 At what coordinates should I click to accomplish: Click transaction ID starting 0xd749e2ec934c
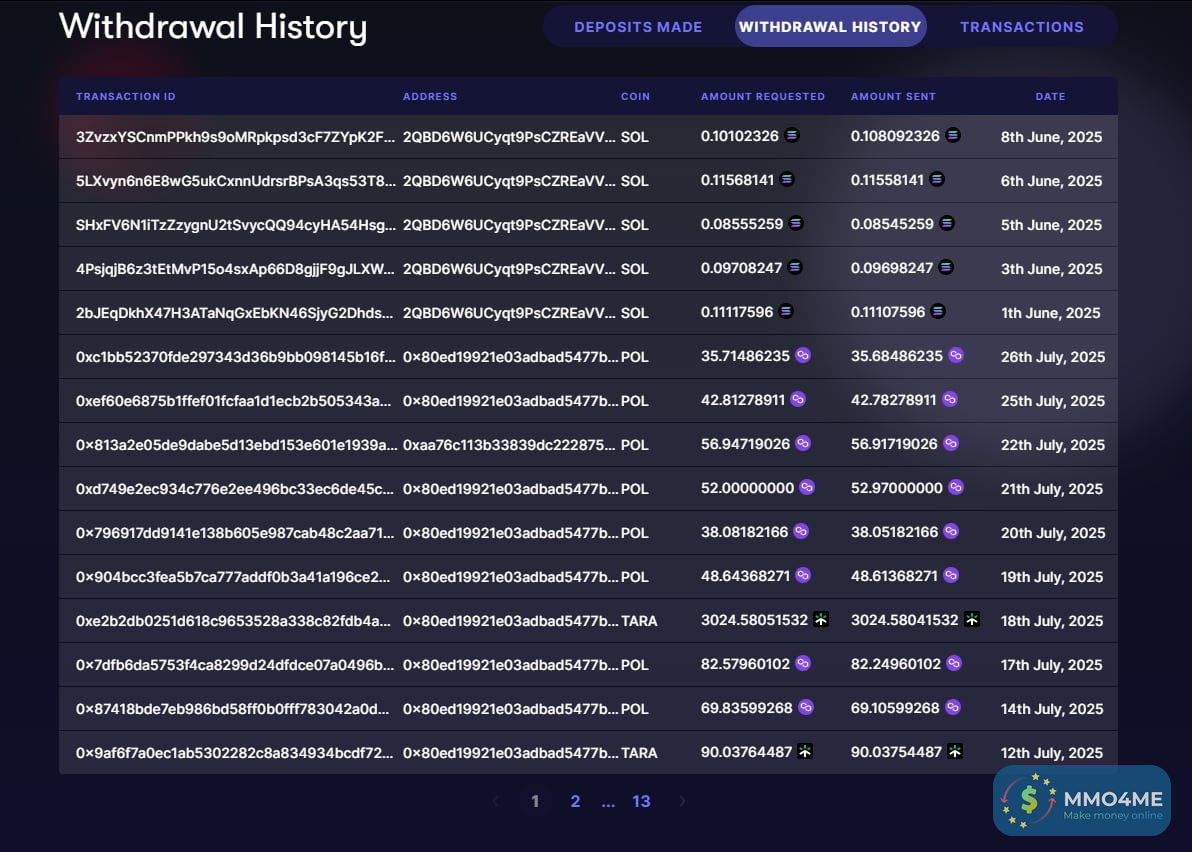click(x=235, y=489)
